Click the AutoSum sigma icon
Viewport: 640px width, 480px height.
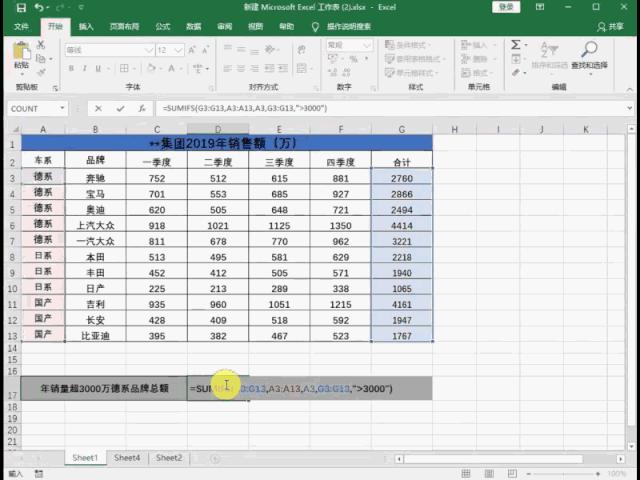point(516,44)
